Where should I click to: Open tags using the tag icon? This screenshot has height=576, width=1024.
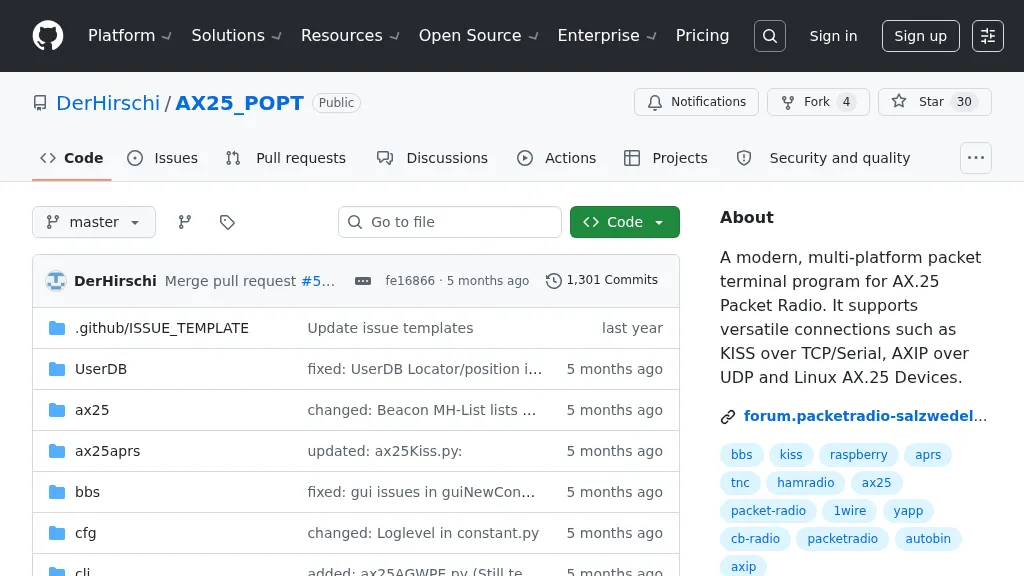(x=227, y=222)
